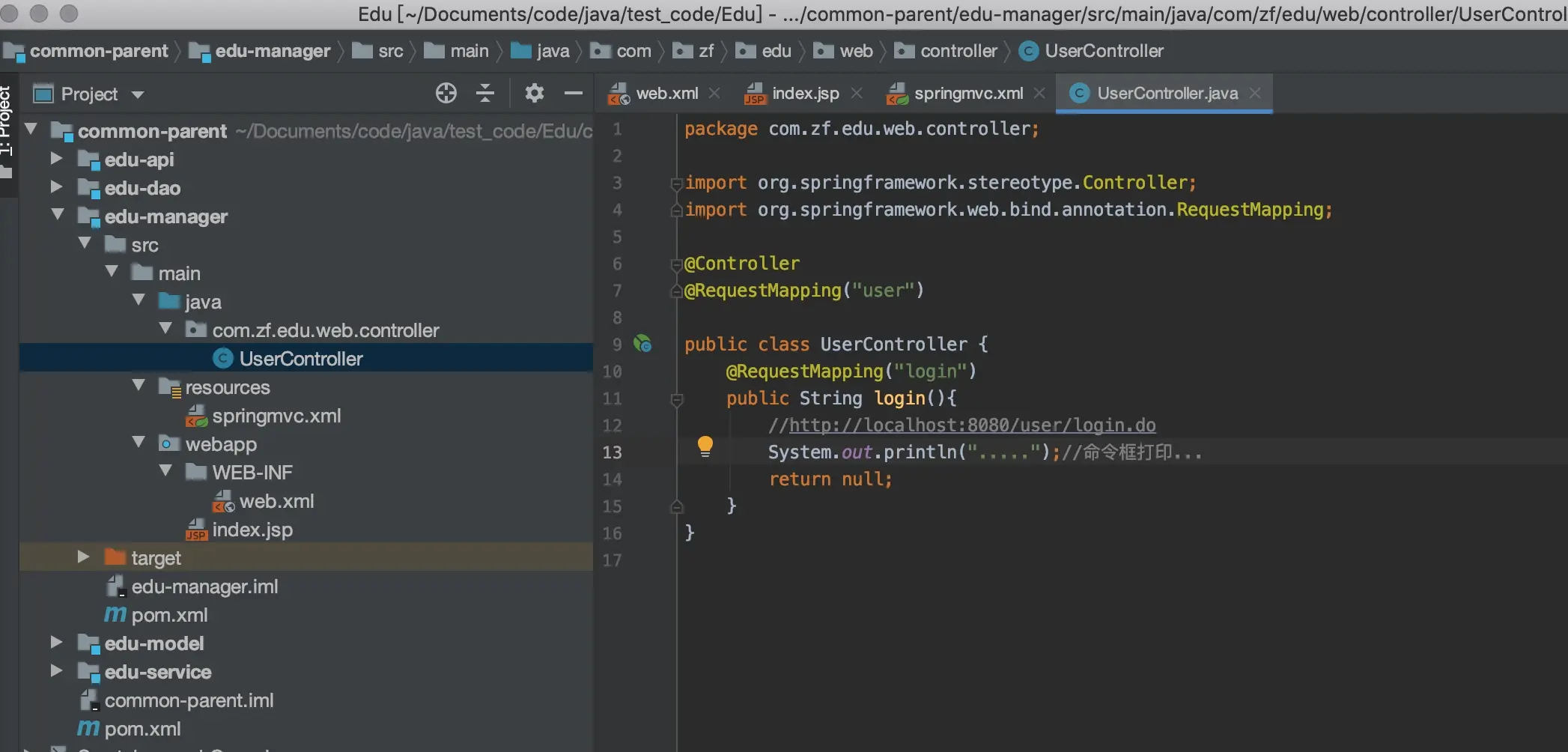Screen dimensions: 1568x752
Task: Hide the Project panel with minus icon
Action: click(x=573, y=94)
